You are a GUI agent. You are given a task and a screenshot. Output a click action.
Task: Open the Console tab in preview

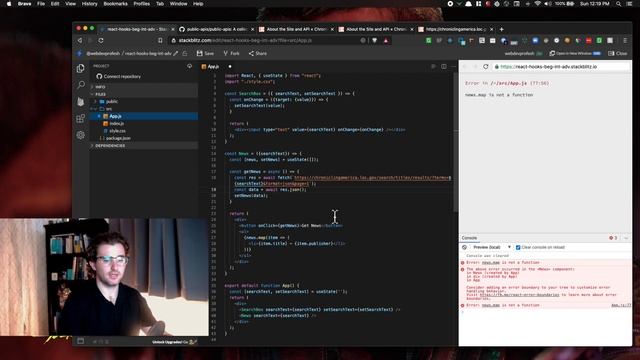(x=469, y=238)
